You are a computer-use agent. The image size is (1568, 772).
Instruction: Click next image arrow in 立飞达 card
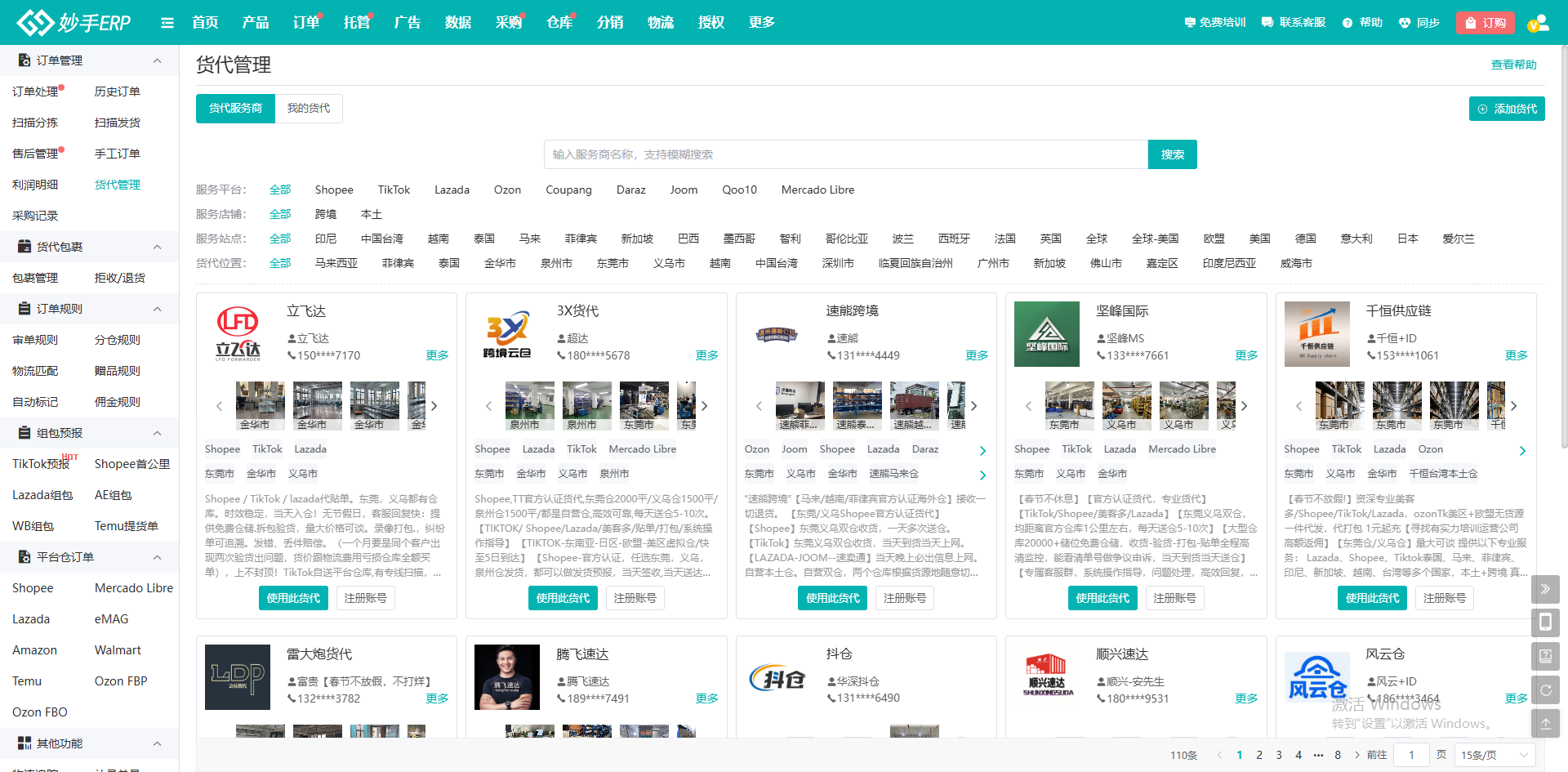pyautogui.click(x=434, y=406)
